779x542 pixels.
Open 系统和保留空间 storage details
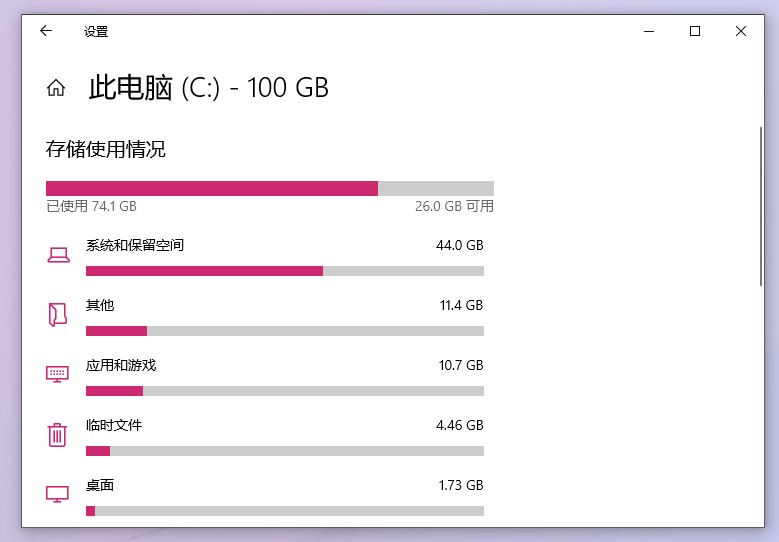coord(135,245)
